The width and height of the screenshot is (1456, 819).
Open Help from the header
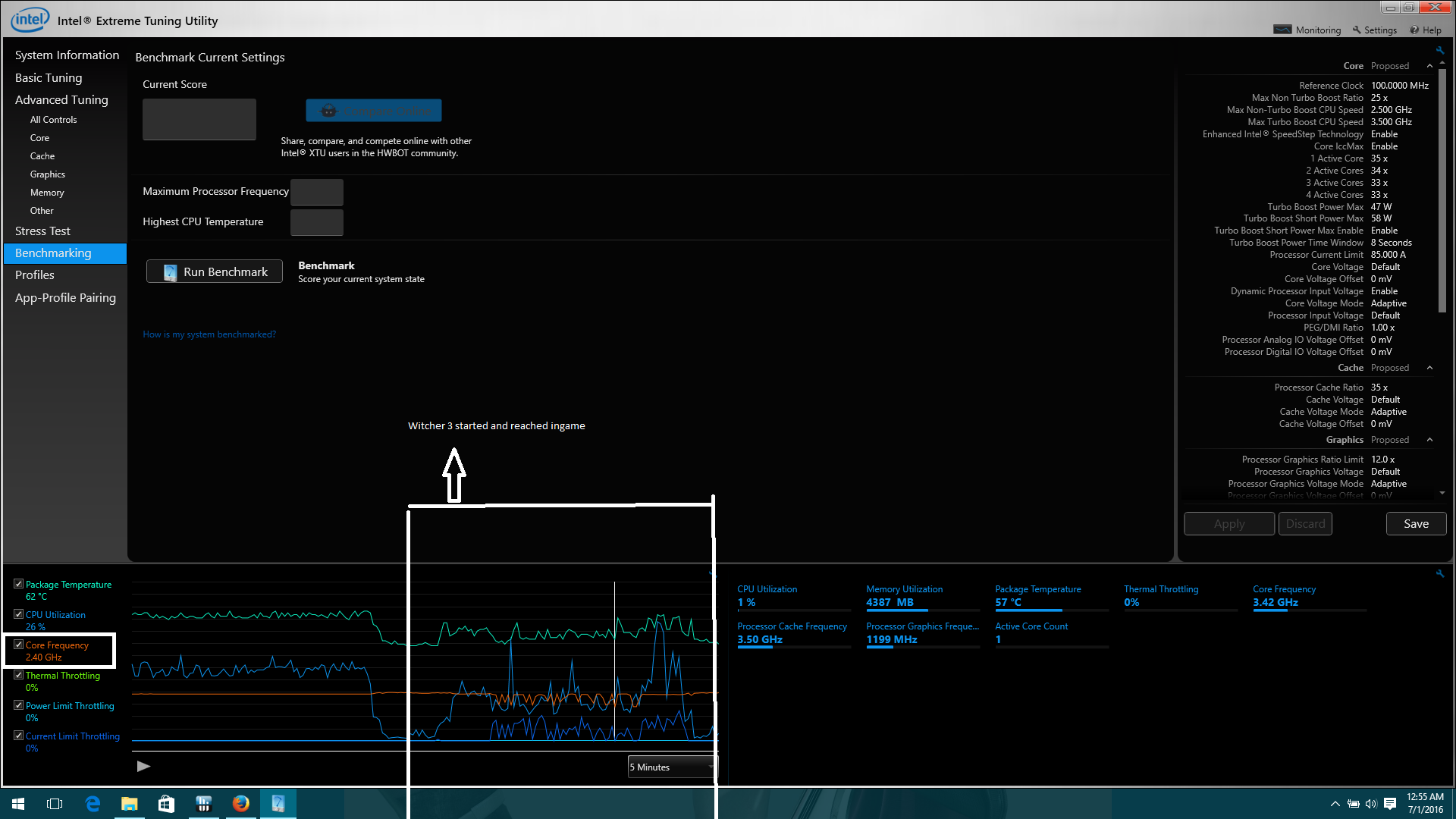(x=1426, y=30)
